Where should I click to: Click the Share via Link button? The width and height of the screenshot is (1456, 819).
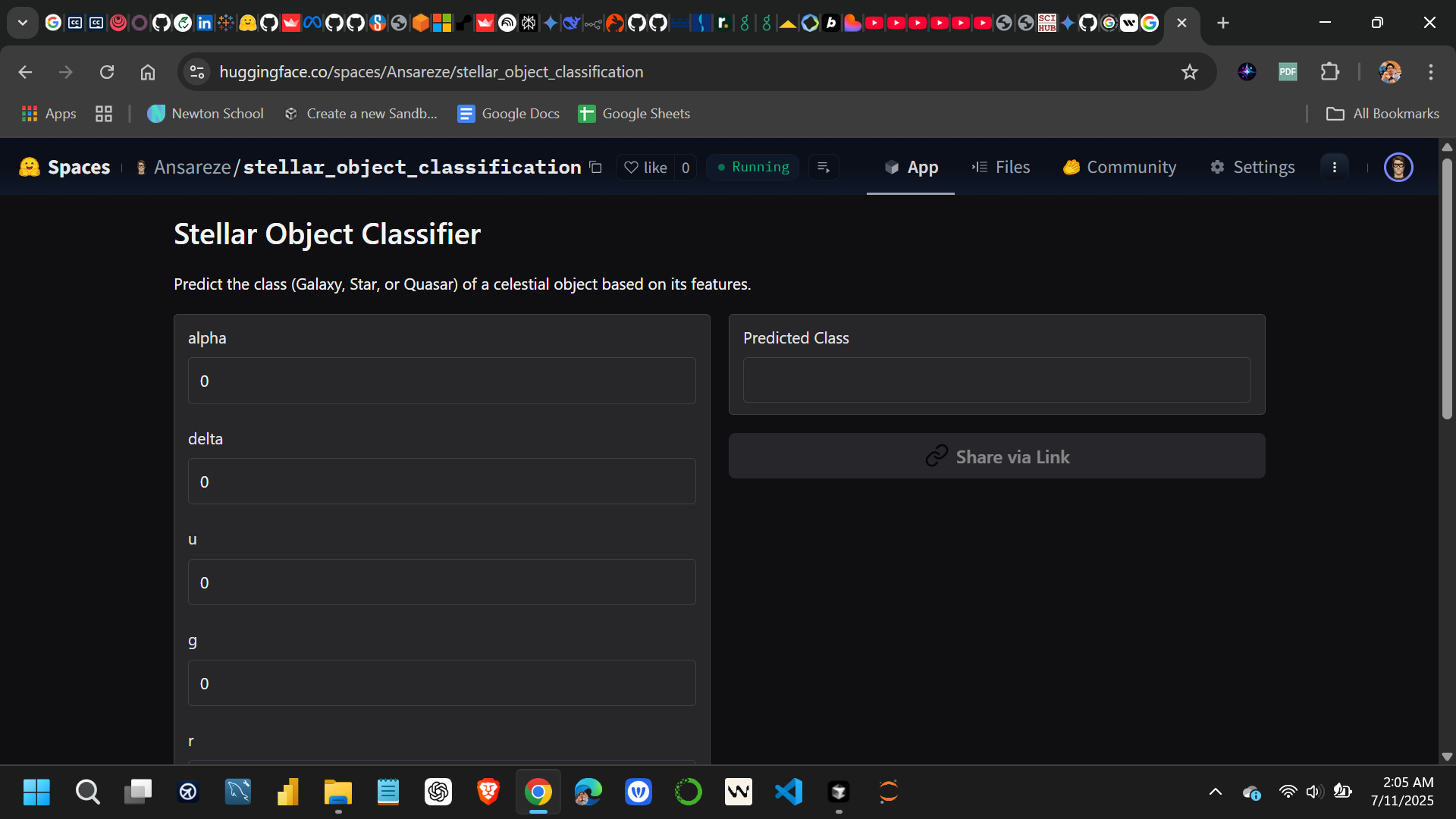click(x=996, y=456)
